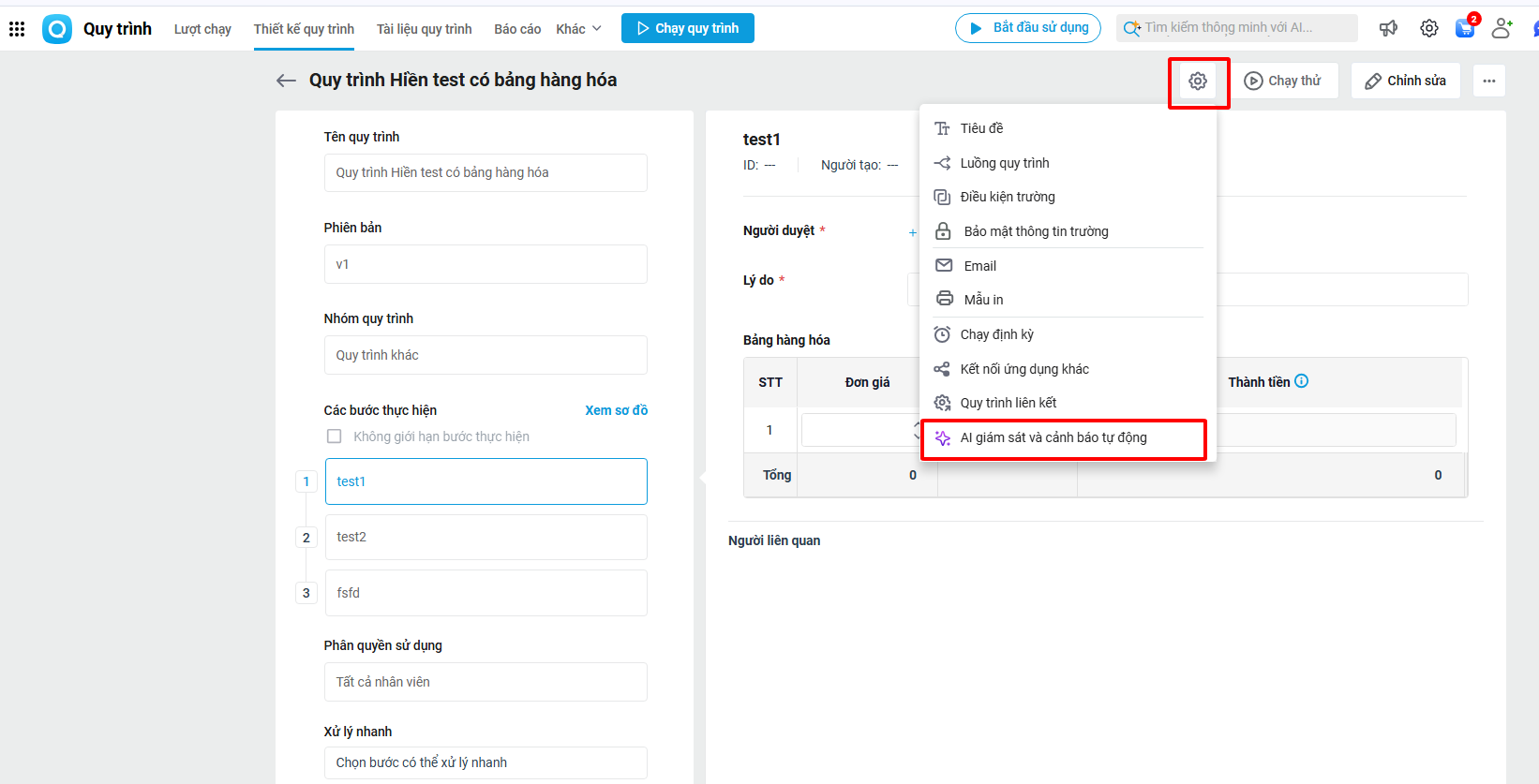Open the Xem sơ đồ link

616,410
